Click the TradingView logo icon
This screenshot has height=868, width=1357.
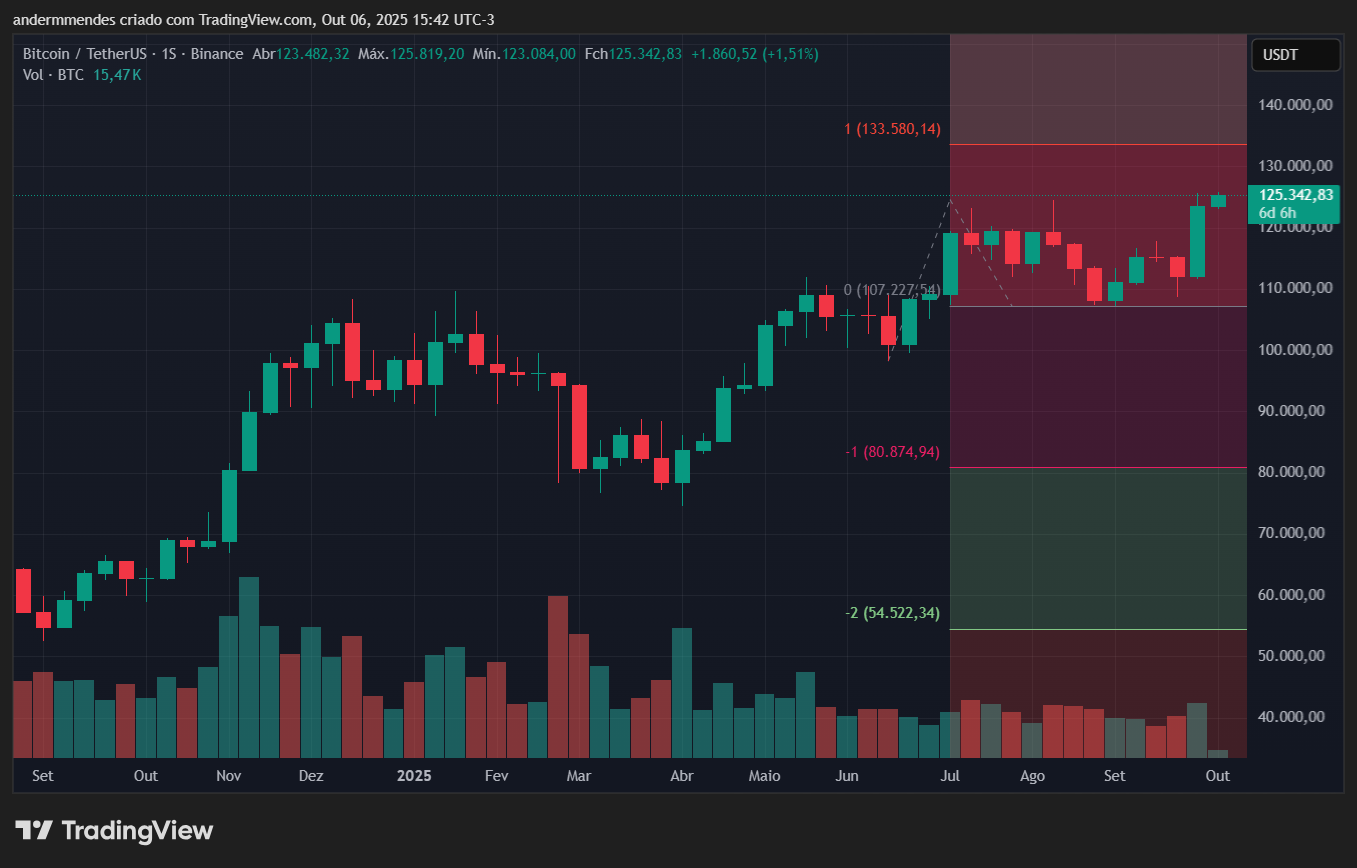point(33,830)
